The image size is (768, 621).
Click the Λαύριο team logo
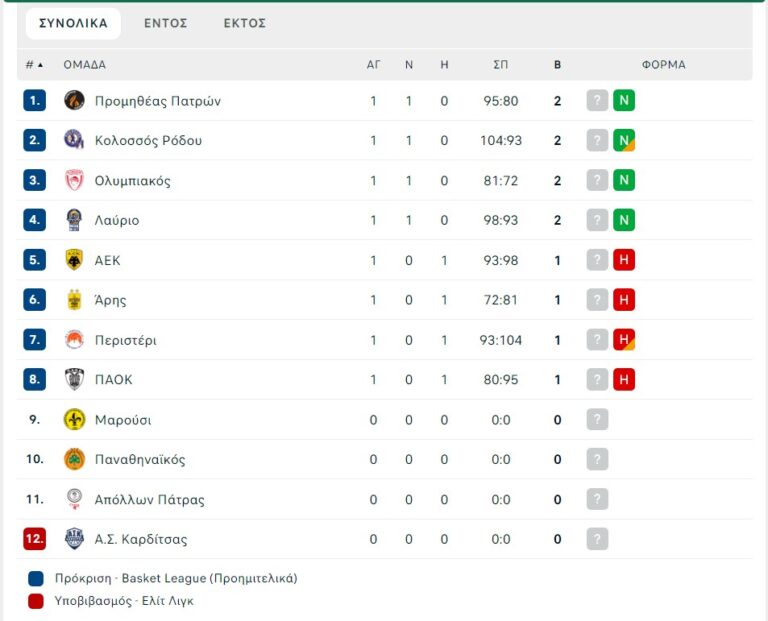click(74, 220)
